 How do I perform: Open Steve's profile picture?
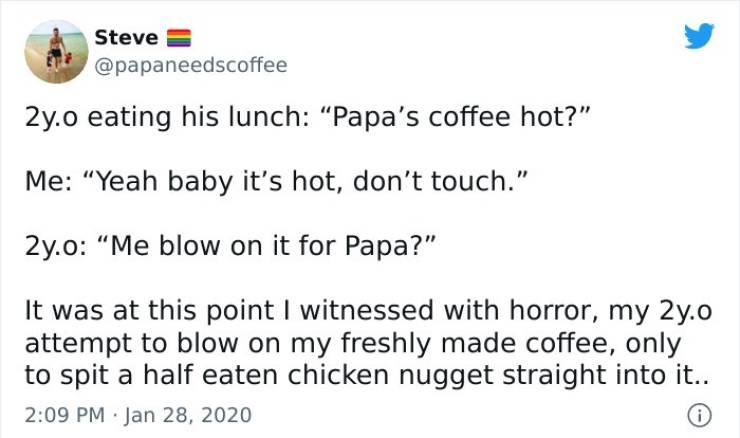(x=56, y=50)
